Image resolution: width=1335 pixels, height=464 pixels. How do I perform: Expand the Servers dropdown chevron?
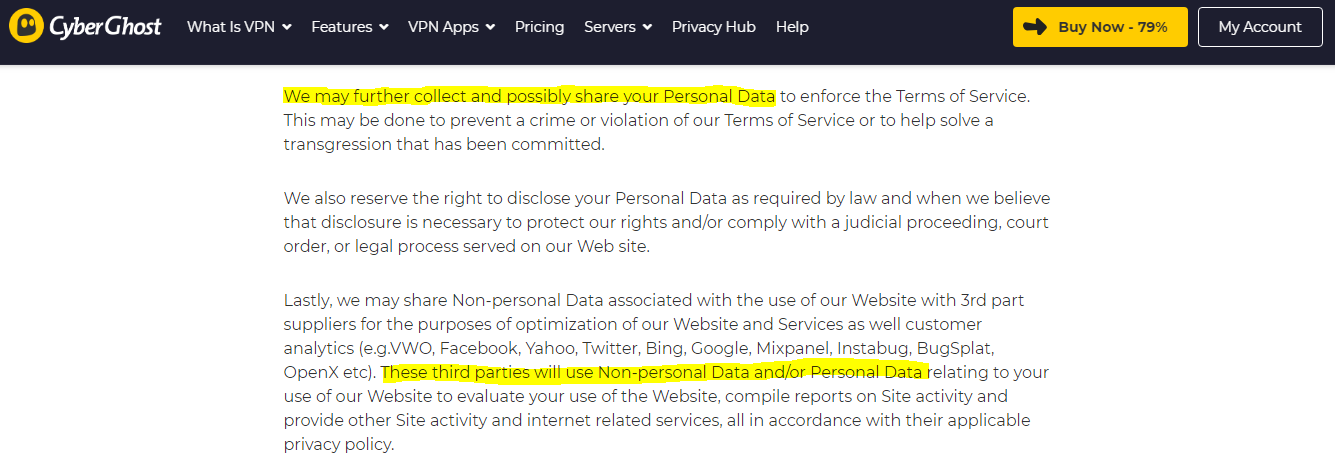(647, 27)
